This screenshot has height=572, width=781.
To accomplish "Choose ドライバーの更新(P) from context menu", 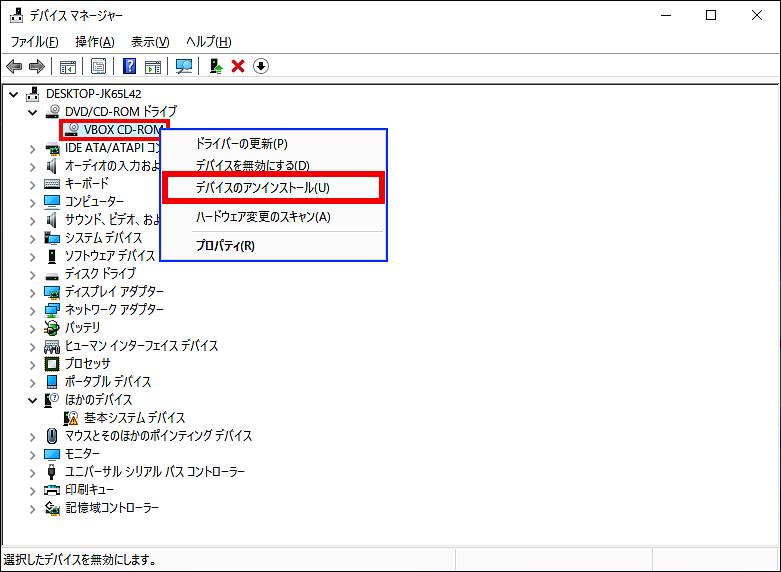I will tap(273, 144).
